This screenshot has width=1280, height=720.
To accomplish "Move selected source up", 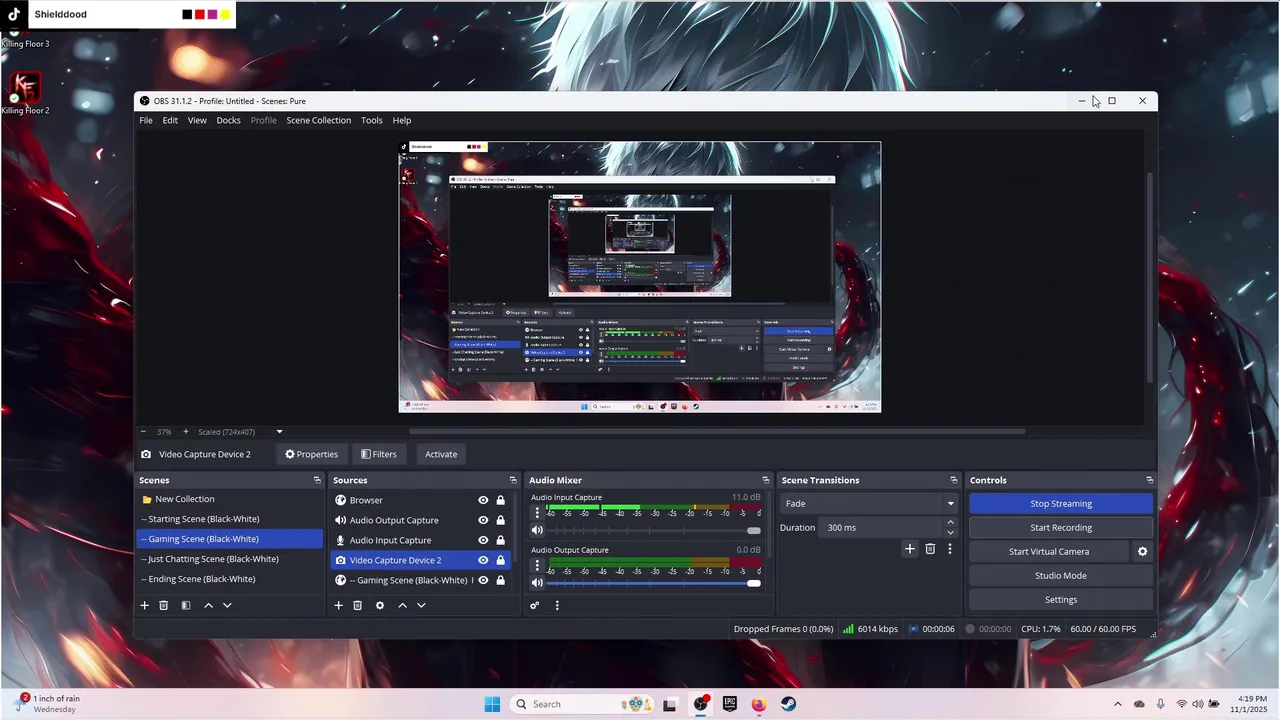I will 402,605.
